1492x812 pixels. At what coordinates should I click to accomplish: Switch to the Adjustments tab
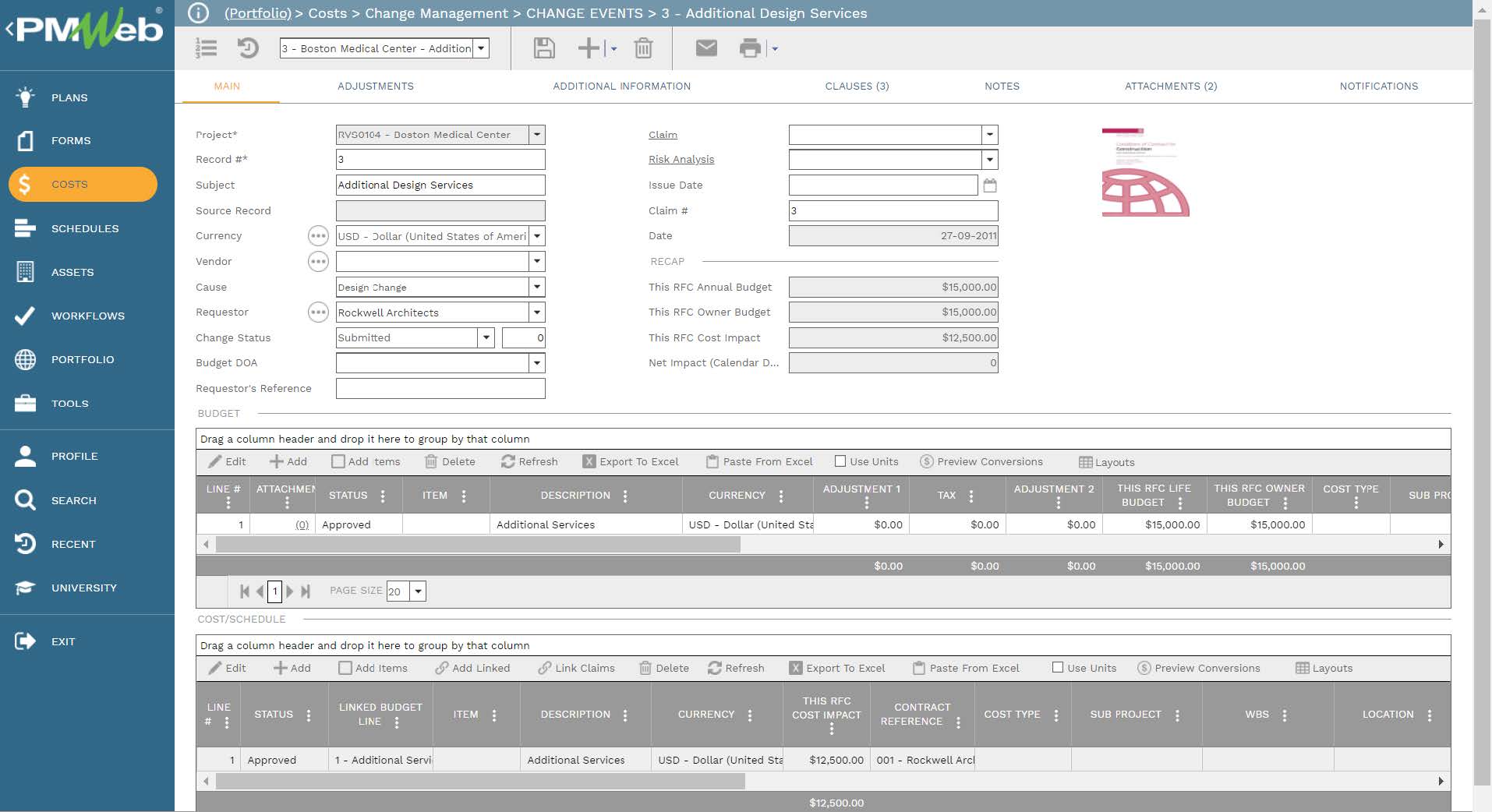click(x=375, y=86)
